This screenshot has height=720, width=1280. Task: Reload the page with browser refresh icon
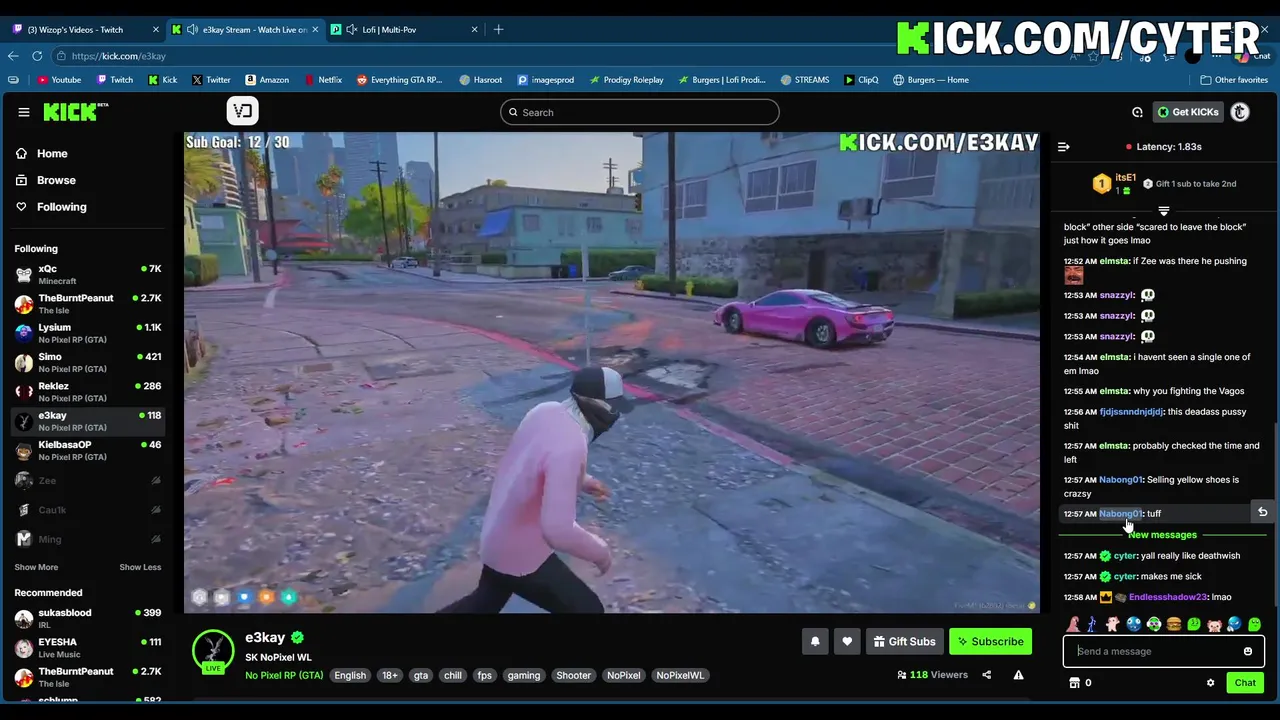[x=39, y=56]
